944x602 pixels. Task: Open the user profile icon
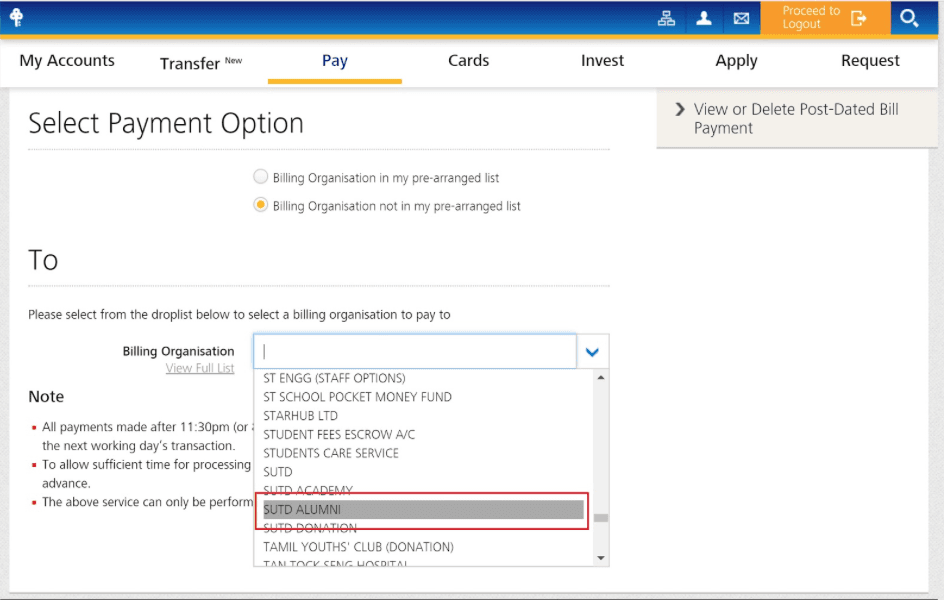(x=704, y=19)
